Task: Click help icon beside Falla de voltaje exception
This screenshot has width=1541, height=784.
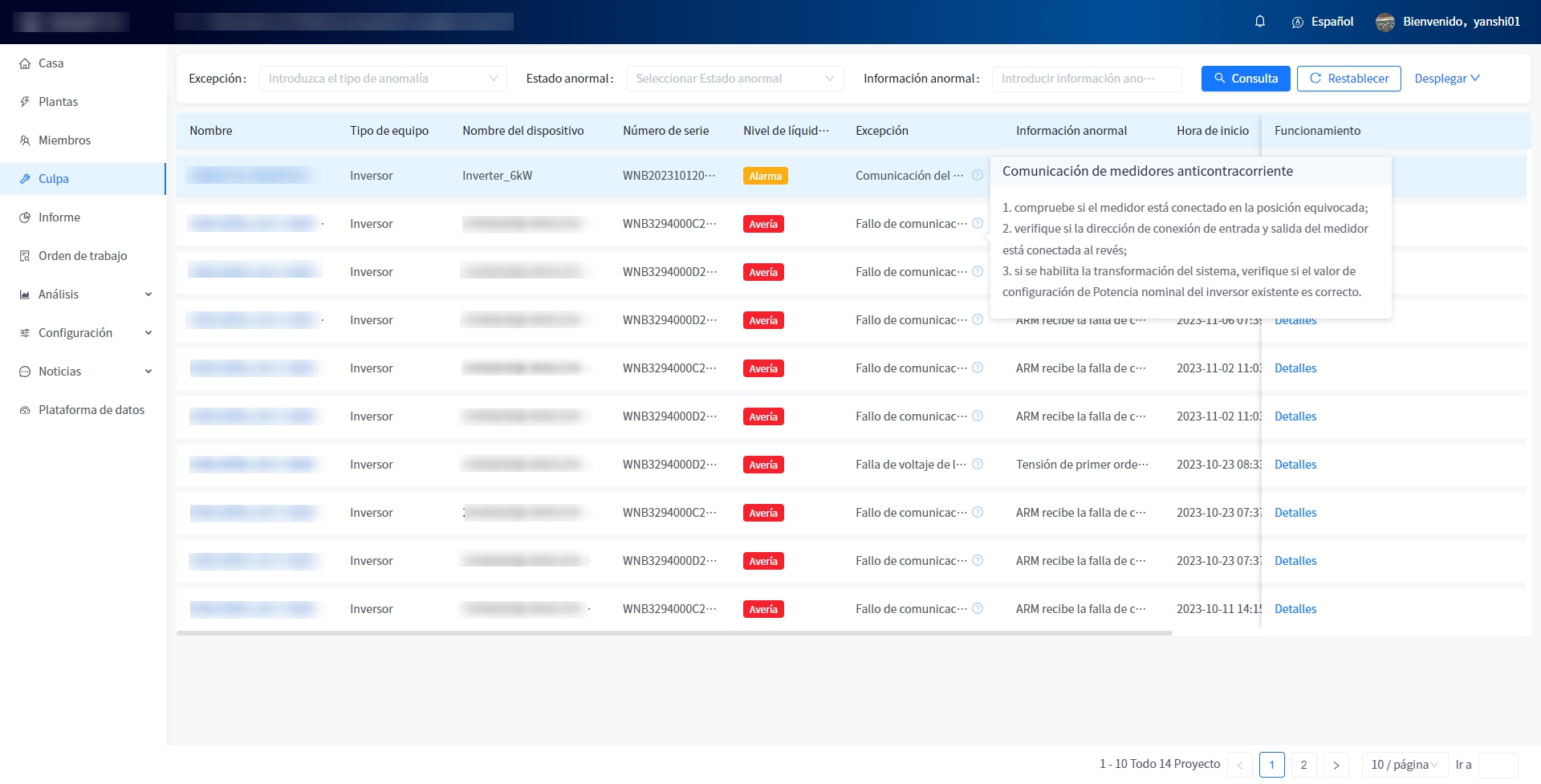Action: click(x=978, y=465)
